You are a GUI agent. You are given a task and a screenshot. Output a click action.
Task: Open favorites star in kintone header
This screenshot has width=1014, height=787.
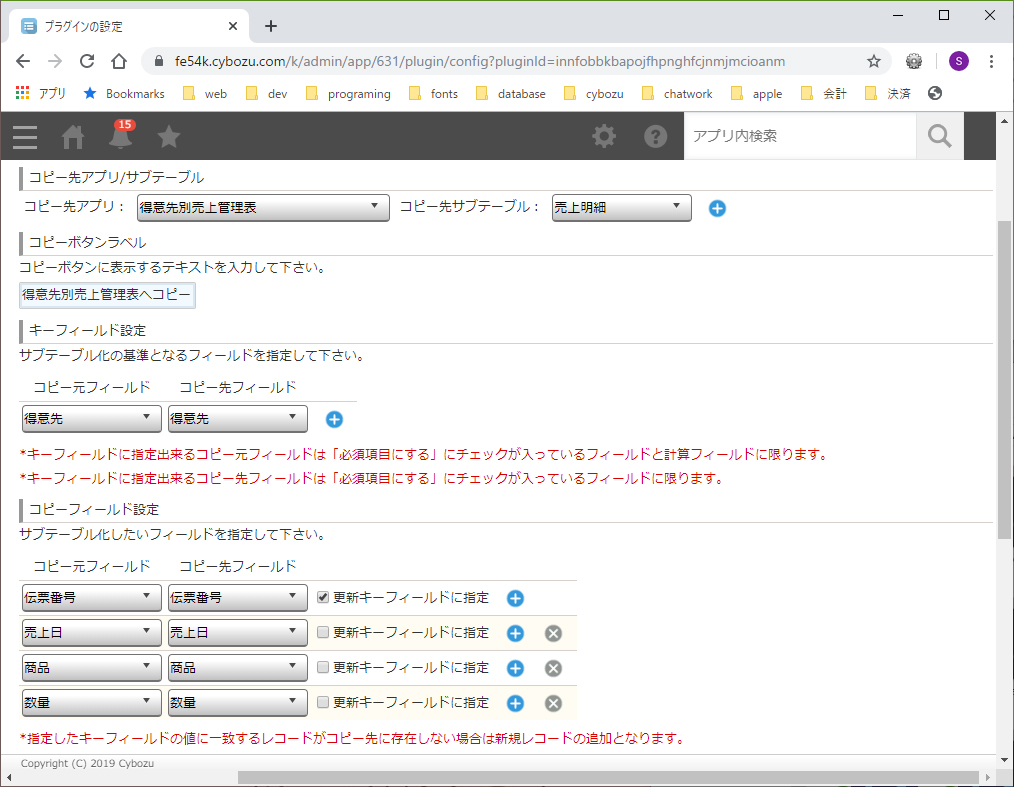(169, 136)
